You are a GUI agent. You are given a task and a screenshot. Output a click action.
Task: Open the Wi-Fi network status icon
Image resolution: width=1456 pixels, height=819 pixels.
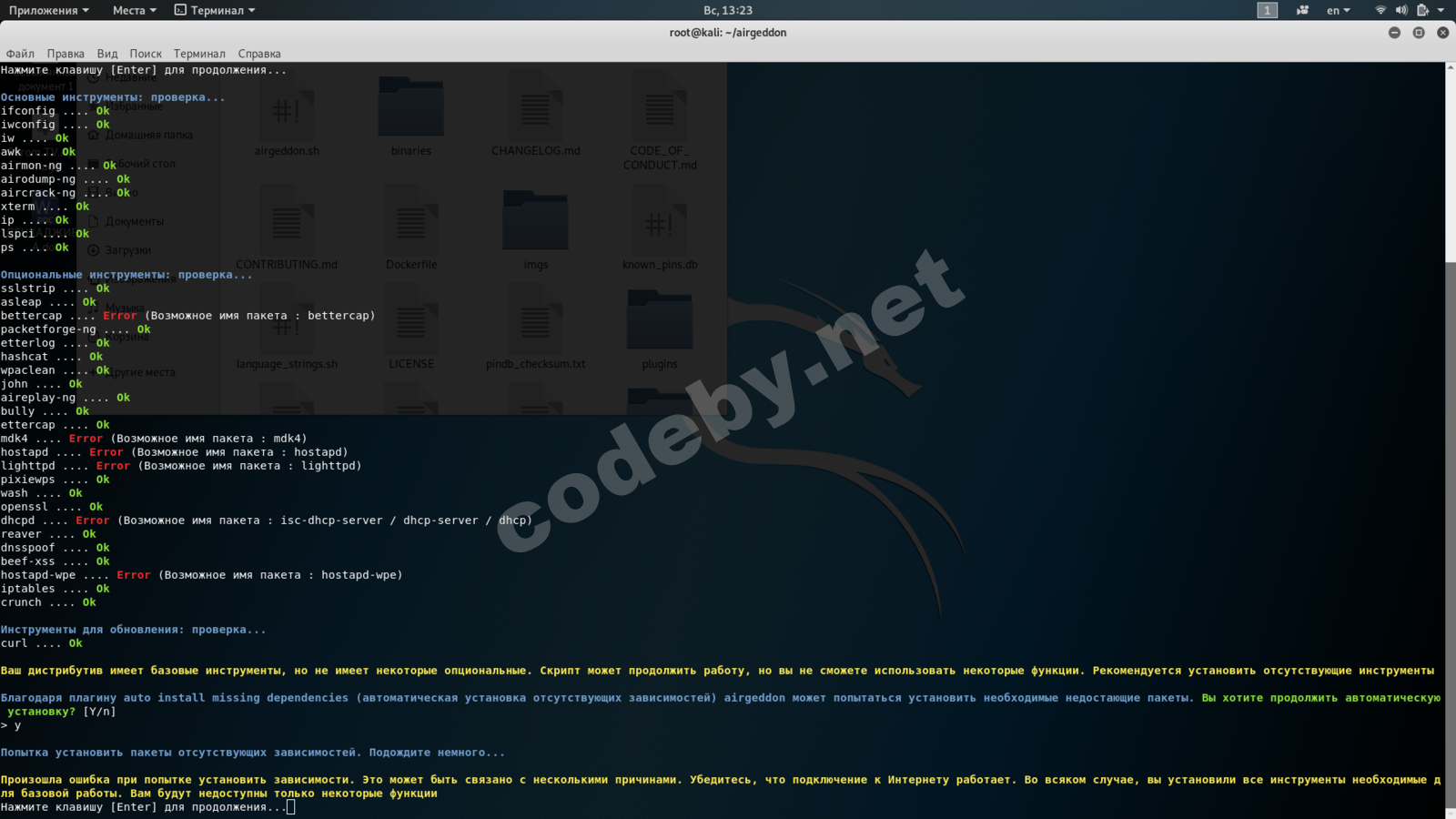[x=1380, y=10]
